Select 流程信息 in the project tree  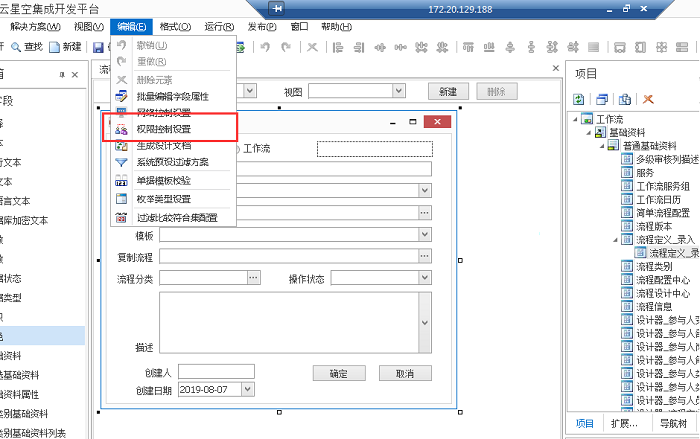click(x=654, y=307)
